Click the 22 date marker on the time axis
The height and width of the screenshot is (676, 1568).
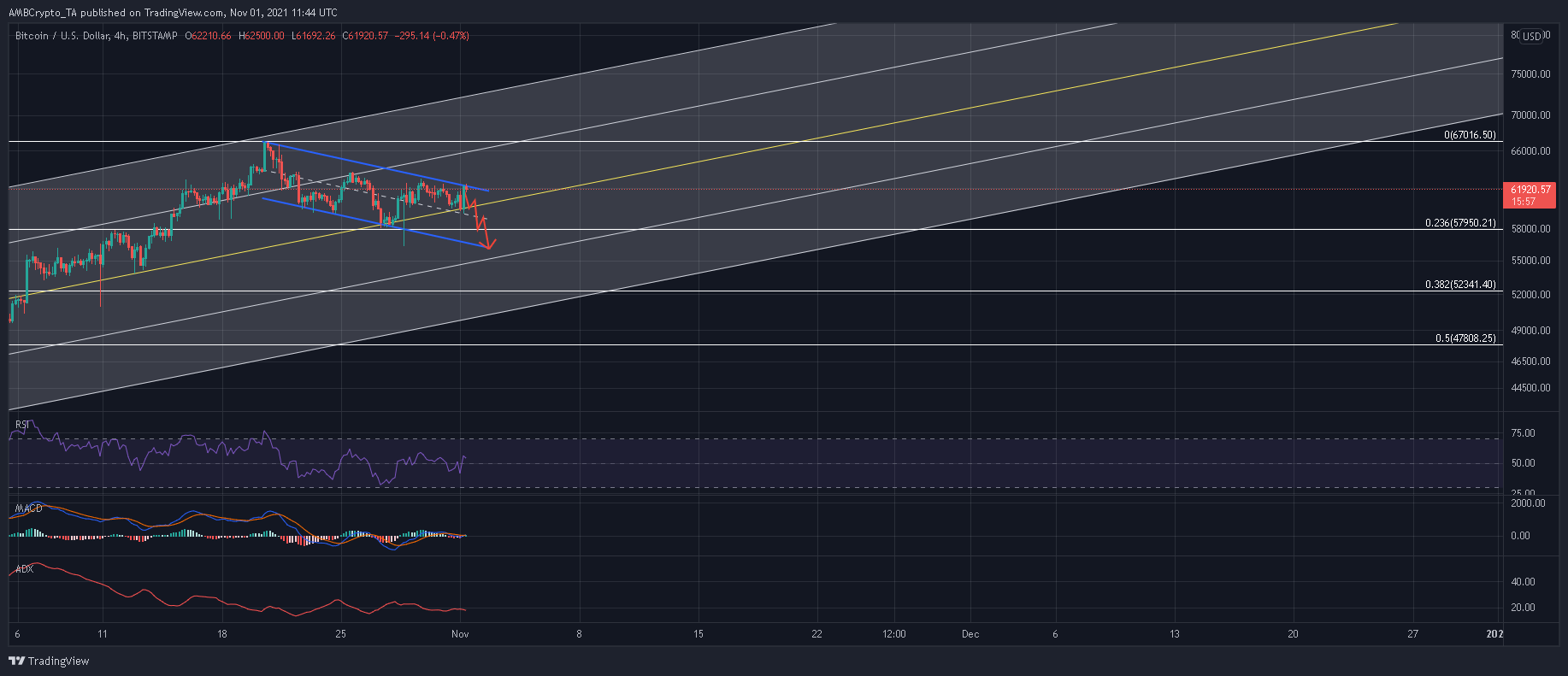[x=817, y=634]
